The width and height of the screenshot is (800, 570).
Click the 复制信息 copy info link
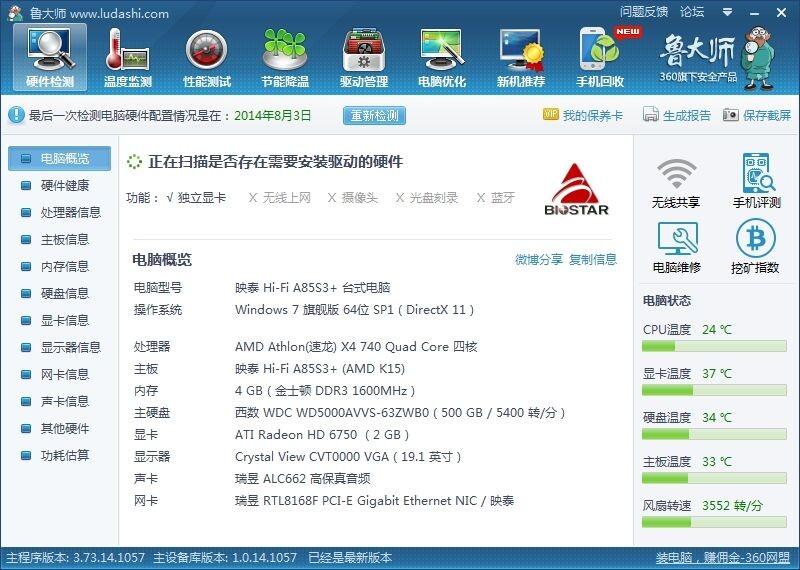[x=593, y=260]
